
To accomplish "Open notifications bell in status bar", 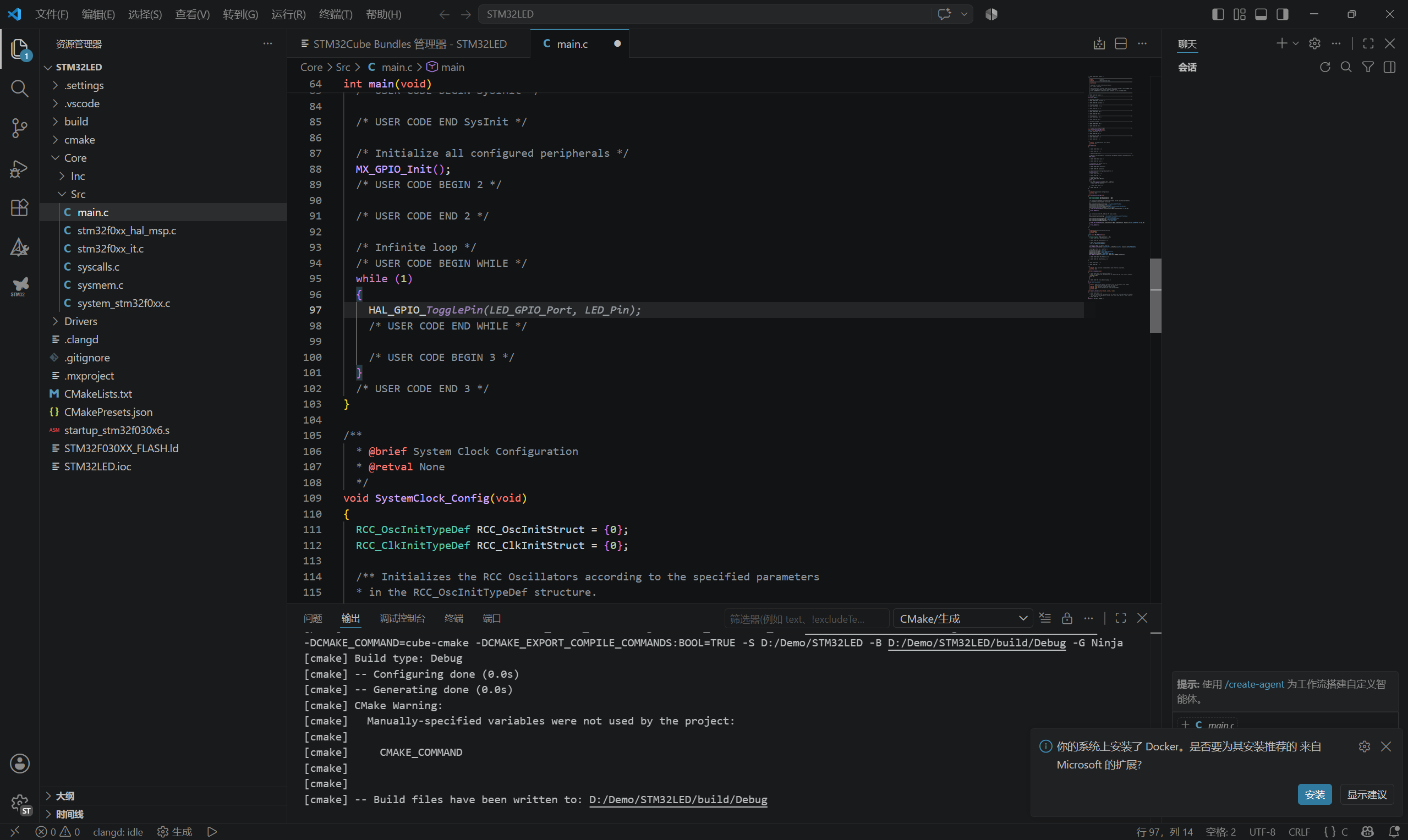I will [1394, 832].
